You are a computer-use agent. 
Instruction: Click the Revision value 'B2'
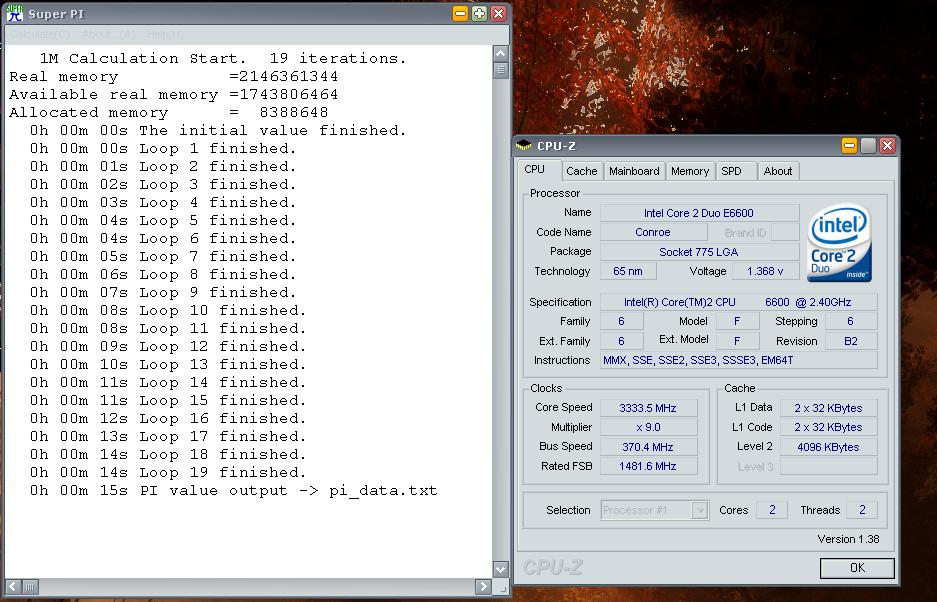click(x=851, y=341)
